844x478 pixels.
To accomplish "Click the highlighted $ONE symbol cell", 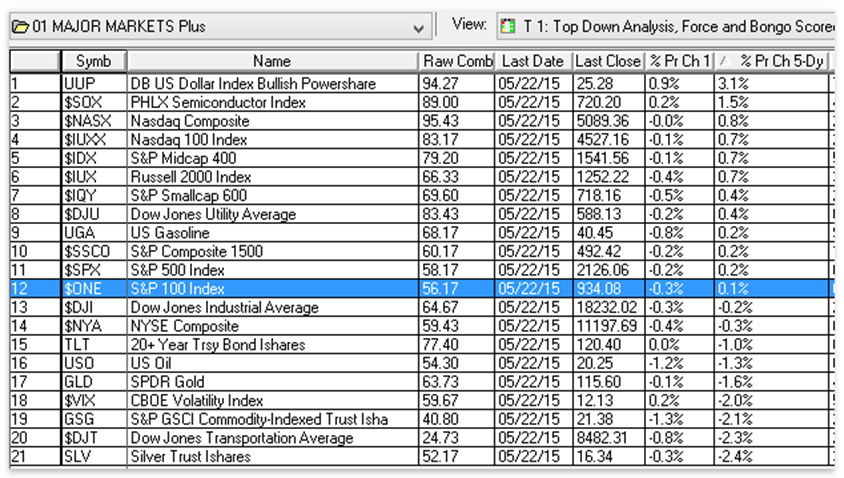I will tap(94, 289).
